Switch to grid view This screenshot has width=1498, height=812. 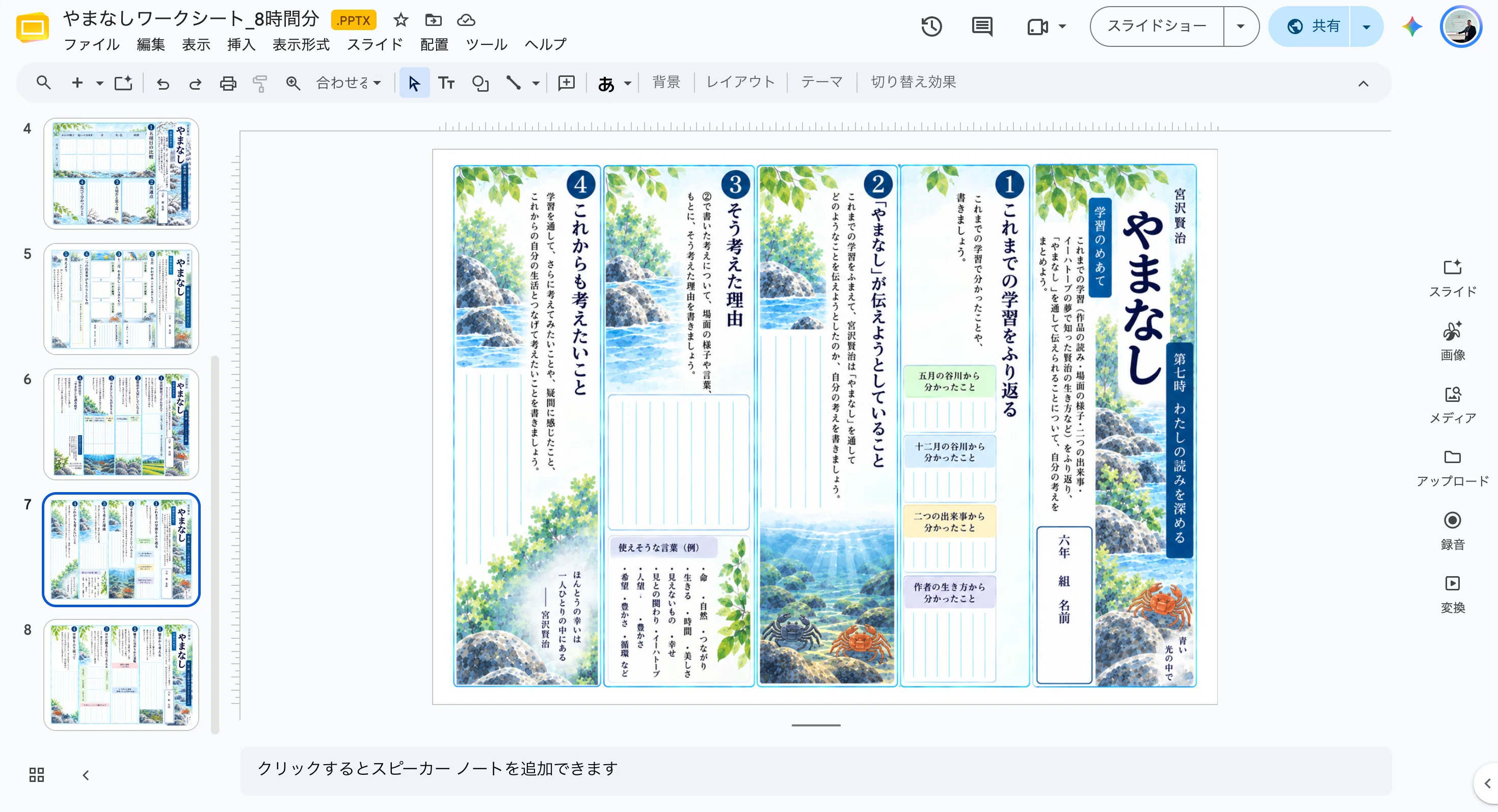(x=36, y=775)
